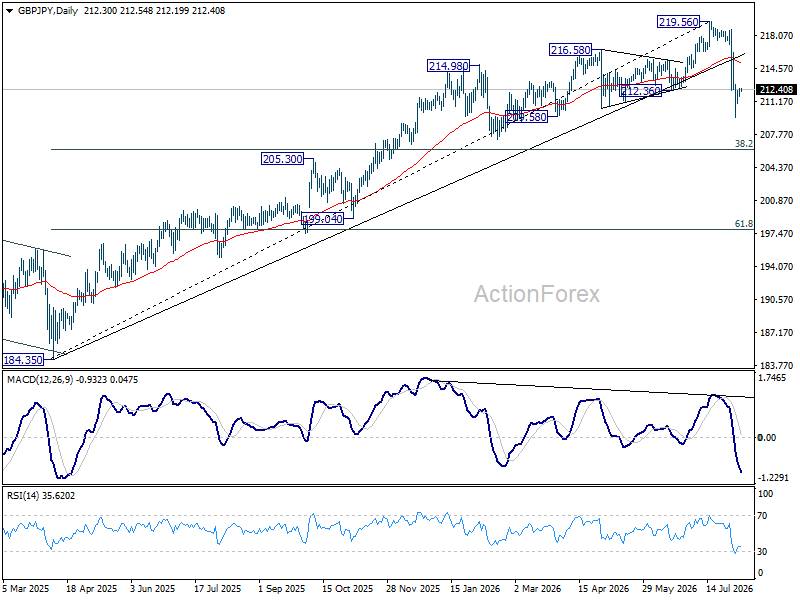
Task: Select the 5 Mar 2025 date label
Action: click(26, 588)
